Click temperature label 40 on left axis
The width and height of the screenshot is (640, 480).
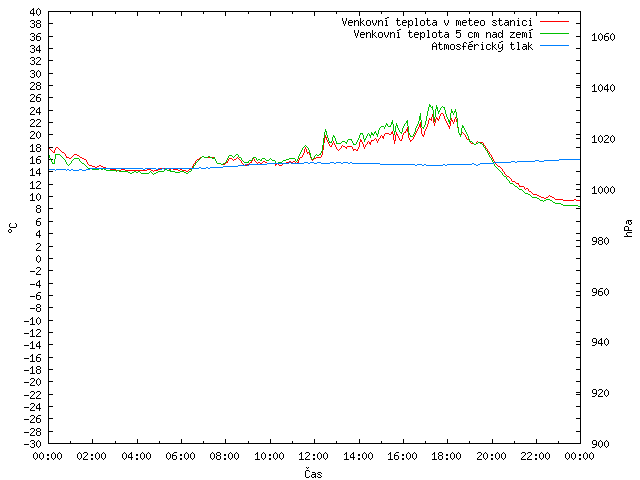[x=36, y=12]
